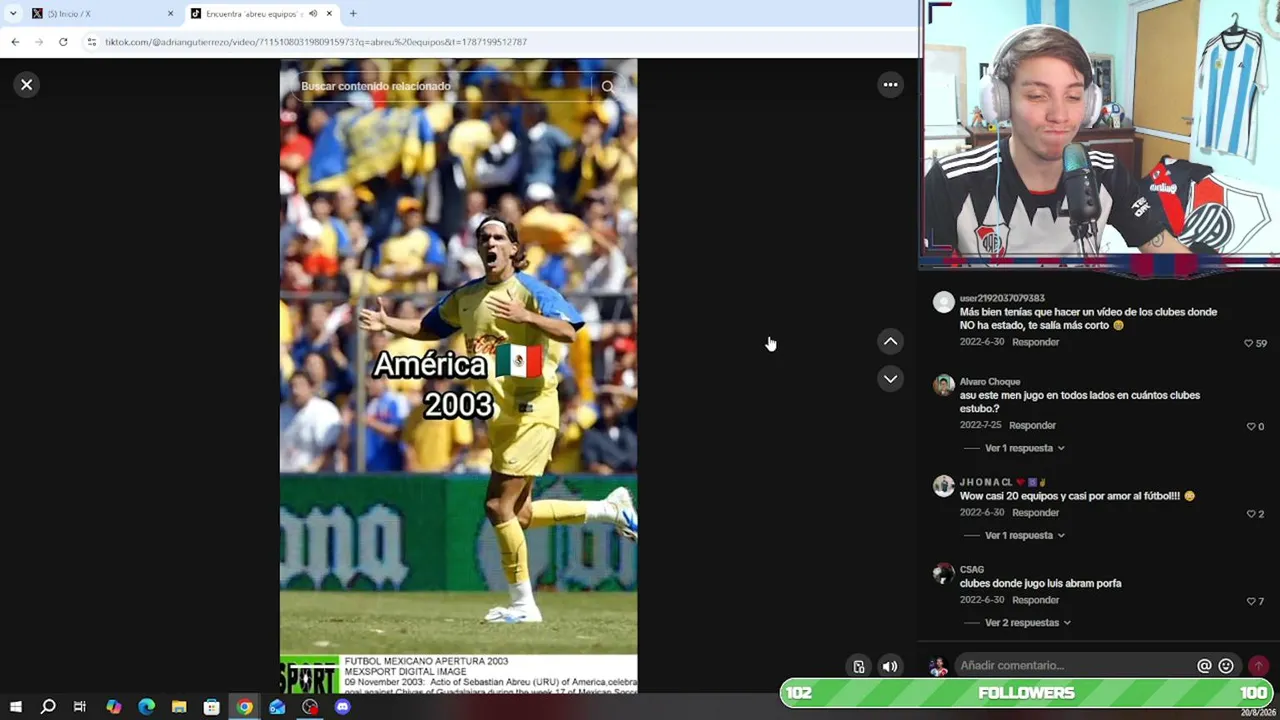Screen dimensions: 1280x720
Task: Click the comment date '2022-7-25'
Action: [980, 425]
